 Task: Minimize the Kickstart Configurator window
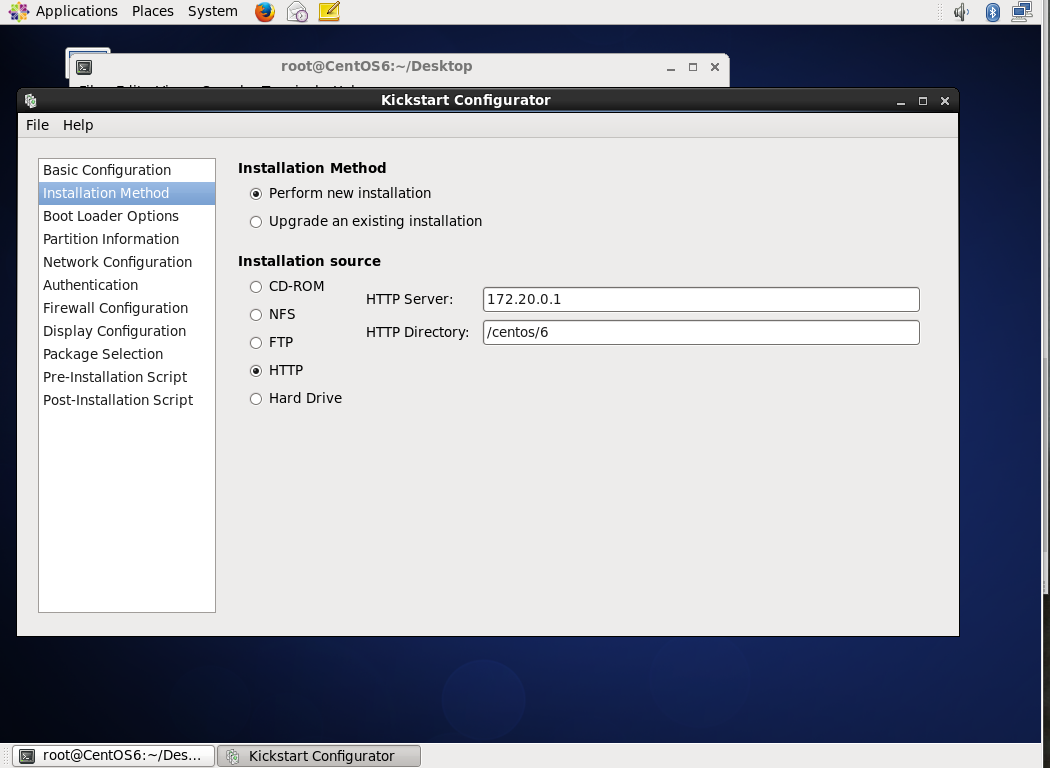[x=901, y=101]
